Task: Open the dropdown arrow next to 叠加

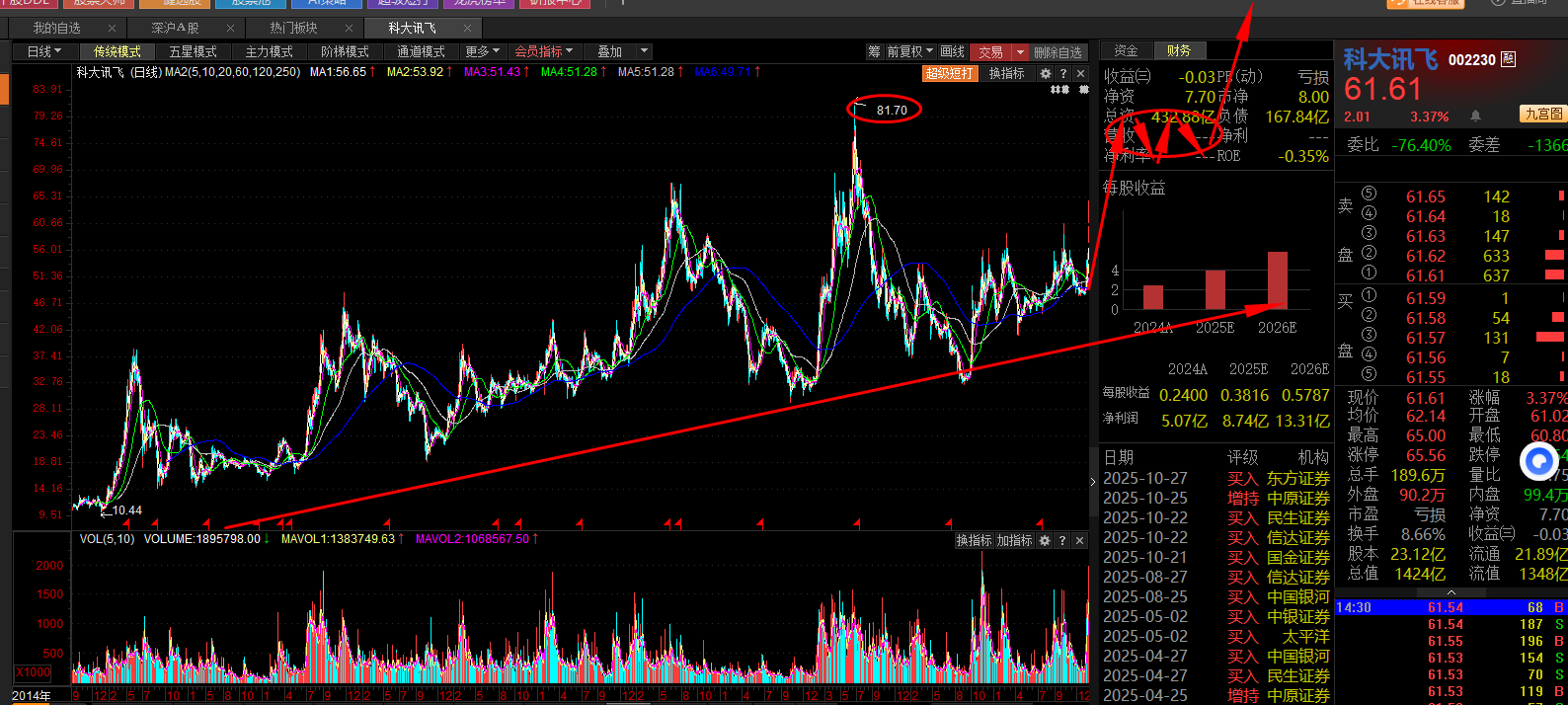Action: 645,51
